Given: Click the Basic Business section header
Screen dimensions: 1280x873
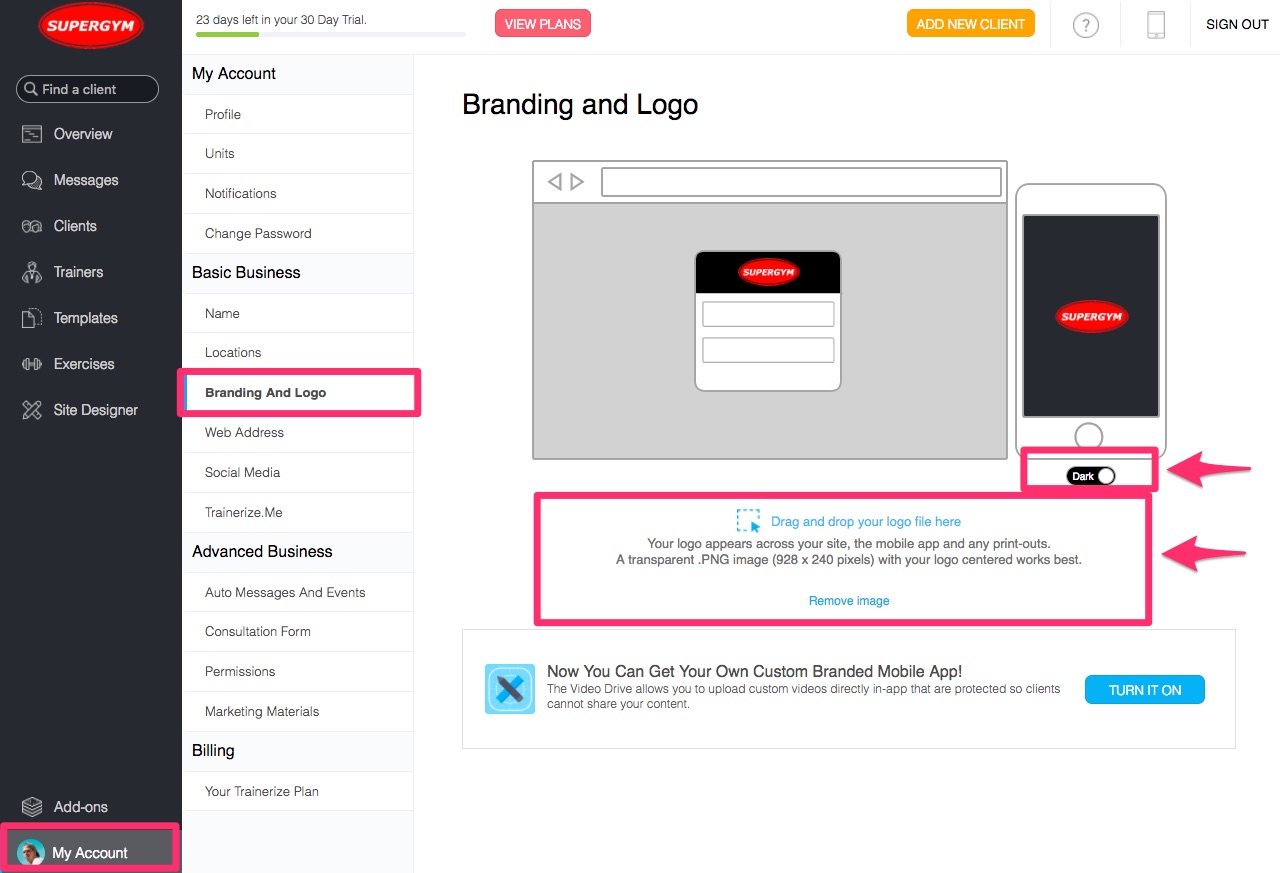Looking at the screenshot, I should tap(246, 272).
